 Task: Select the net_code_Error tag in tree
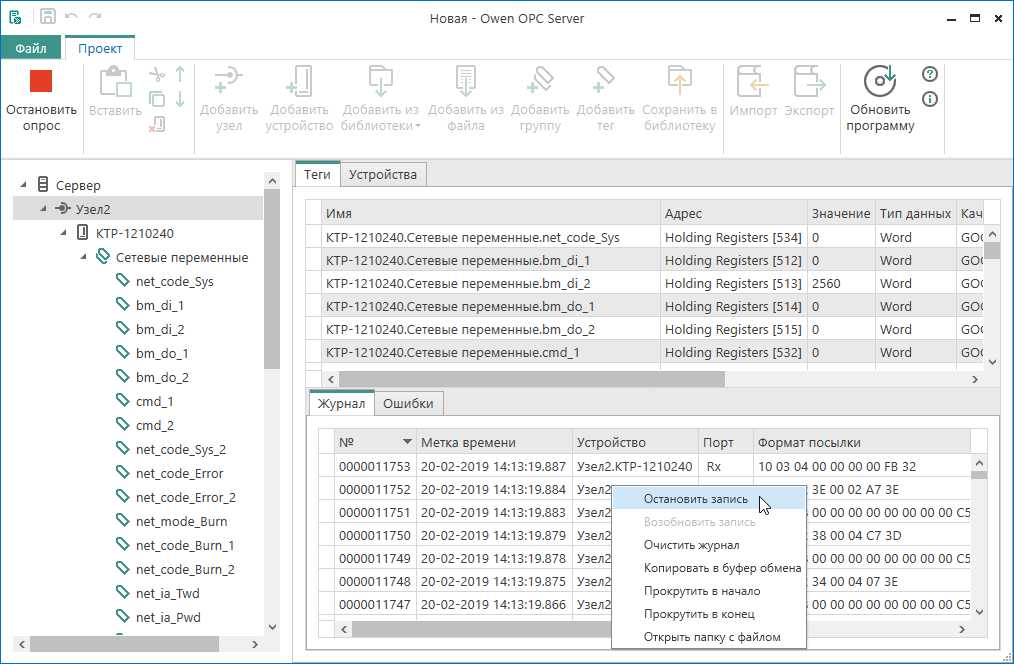(179, 473)
